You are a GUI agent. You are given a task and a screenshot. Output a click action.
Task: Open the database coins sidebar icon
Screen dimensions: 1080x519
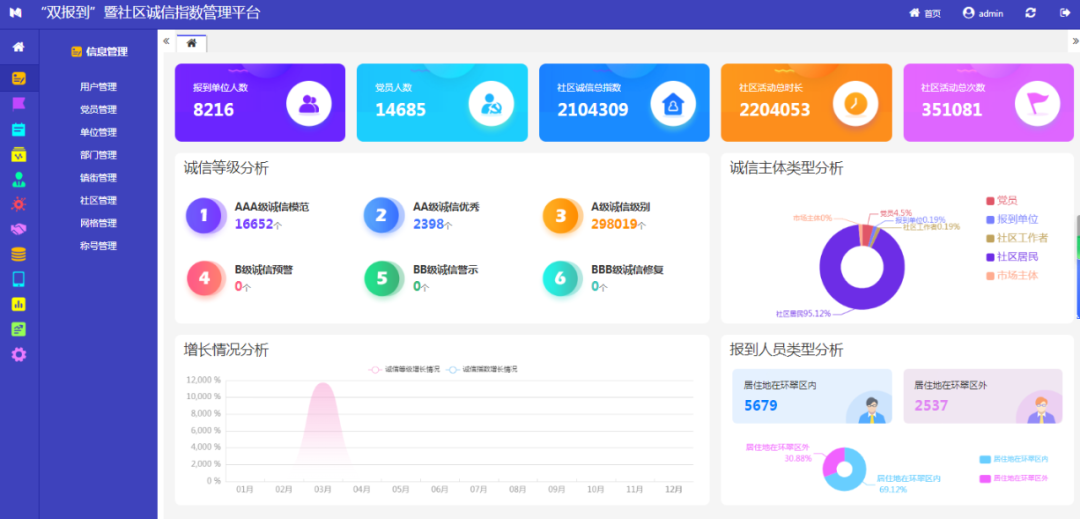[18, 254]
